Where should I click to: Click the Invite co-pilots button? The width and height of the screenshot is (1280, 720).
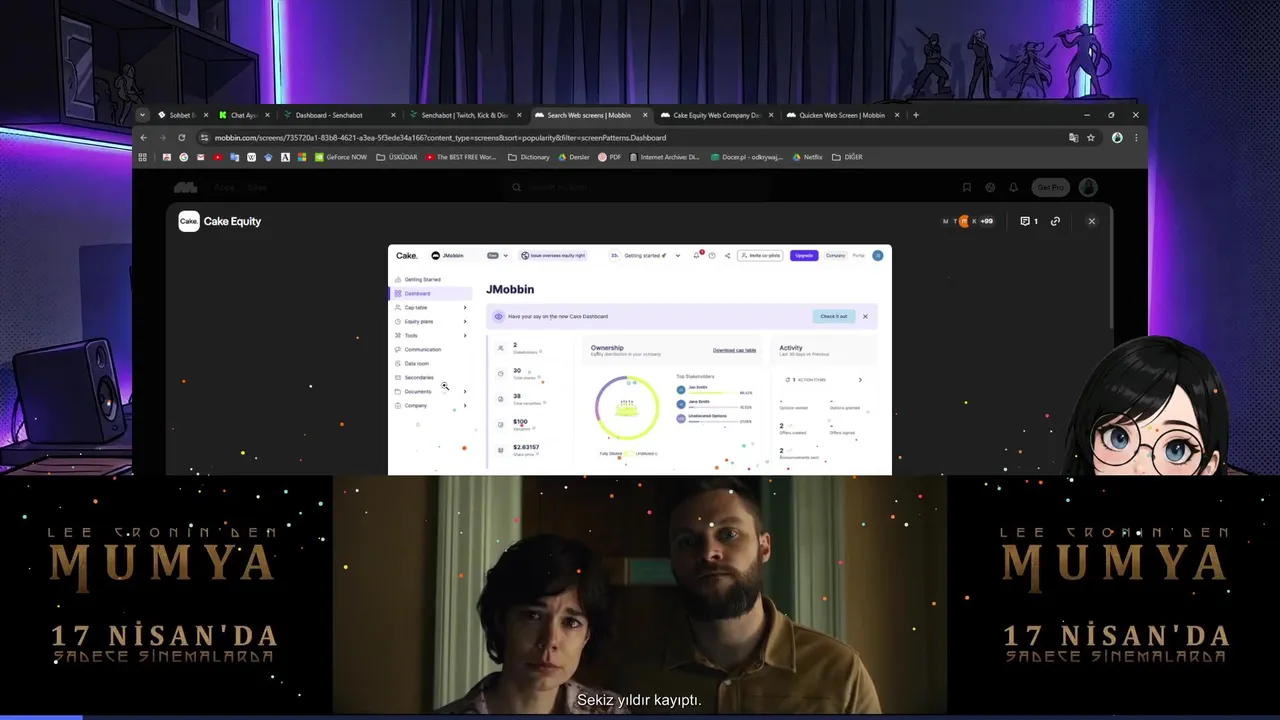760,255
